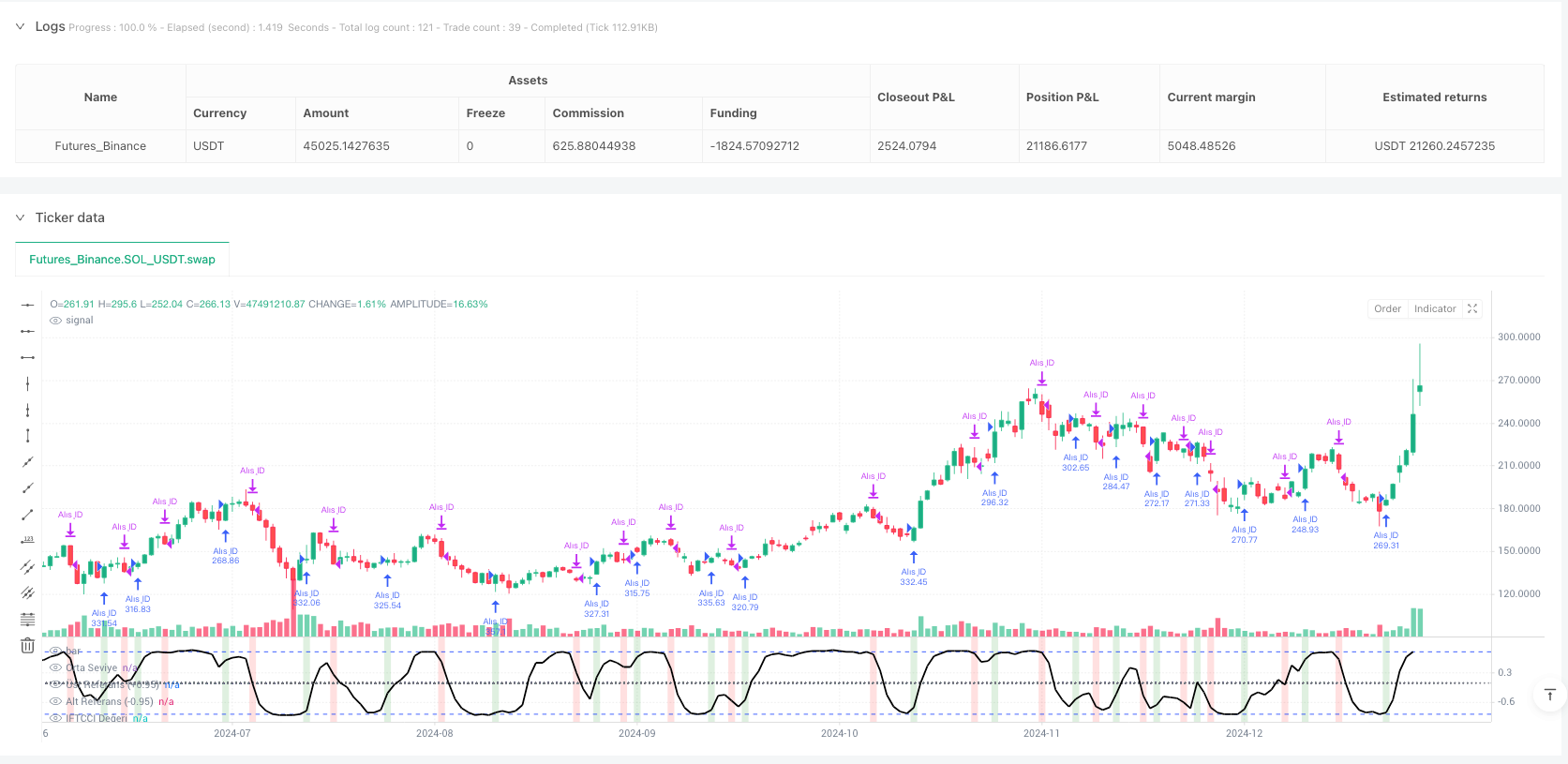Select the Futures_Binance.SOL_USDT.swap tab
This screenshot has width=1568, height=764.
pyautogui.click(x=122, y=260)
